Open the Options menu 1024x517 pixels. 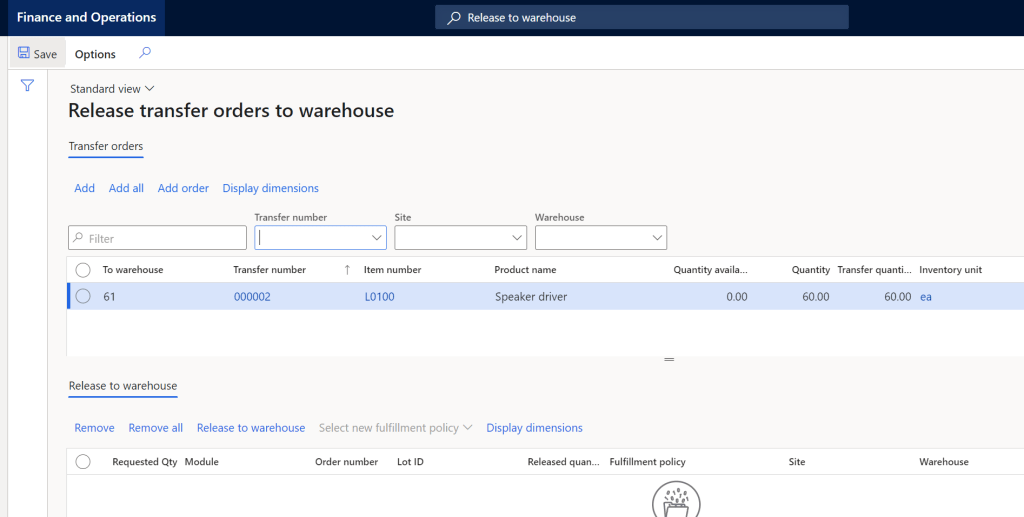[x=95, y=54]
